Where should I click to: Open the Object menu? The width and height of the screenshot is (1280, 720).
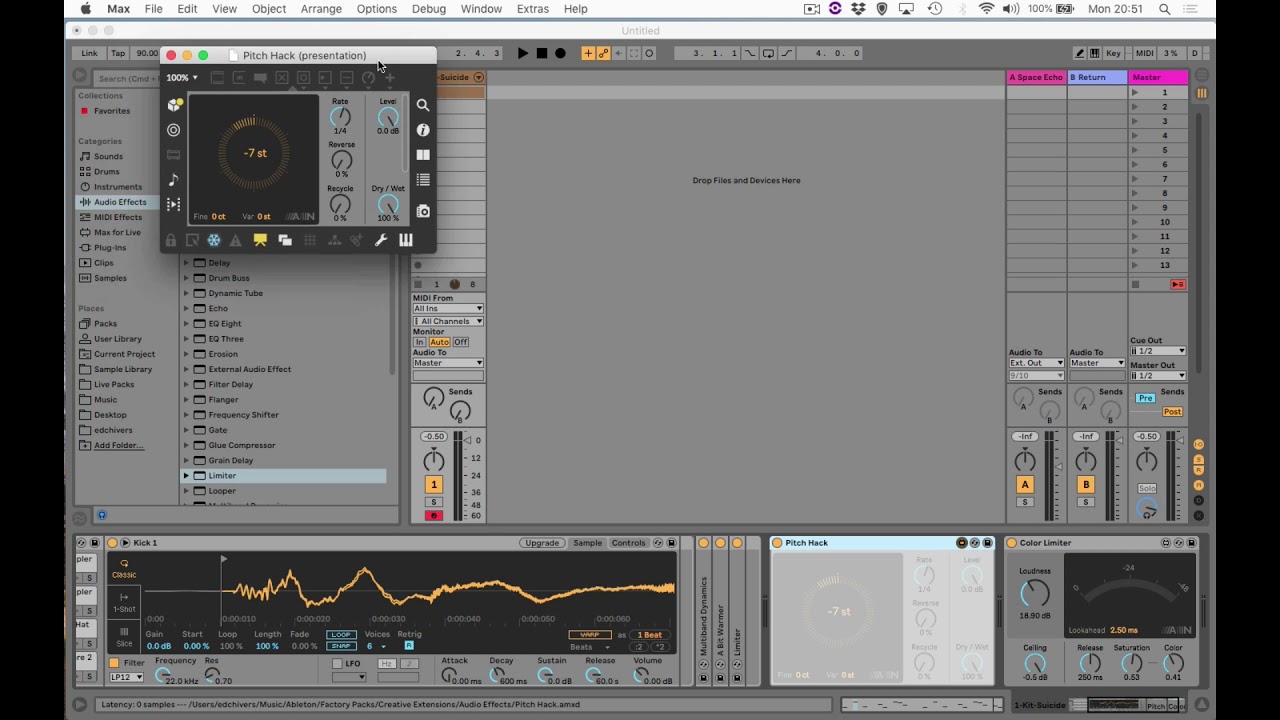269,9
